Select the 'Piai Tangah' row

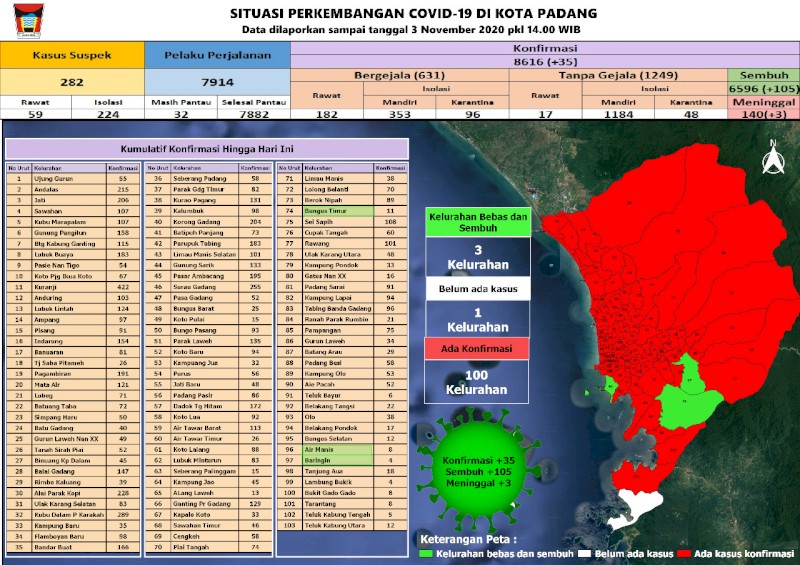click(209, 547)
